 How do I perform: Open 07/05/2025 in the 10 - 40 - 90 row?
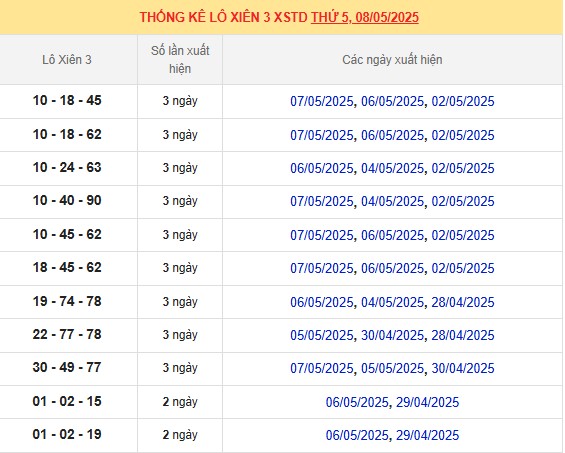point(322,201)
